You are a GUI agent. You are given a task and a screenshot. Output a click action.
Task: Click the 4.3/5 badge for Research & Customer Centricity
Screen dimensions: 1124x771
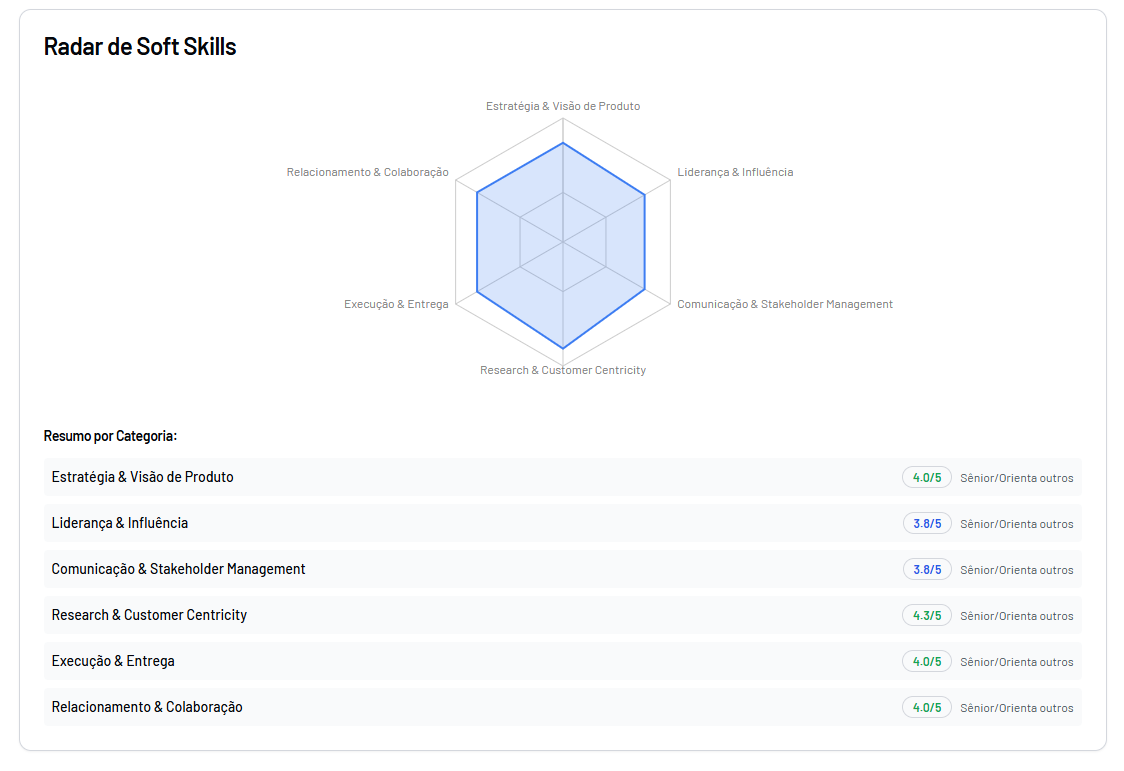(x=926, y=615)
